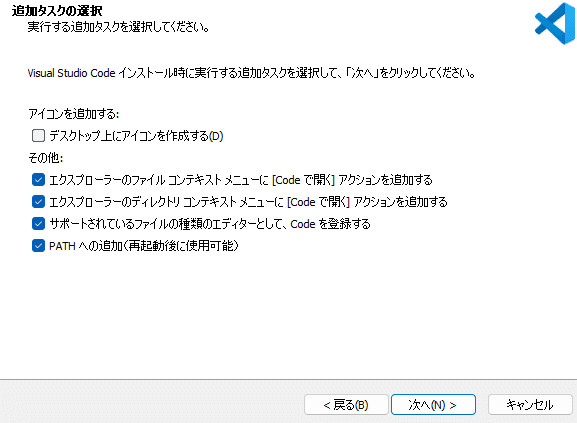Uncheck the file context menu [Code で開く] option

(x=38, y=180)
